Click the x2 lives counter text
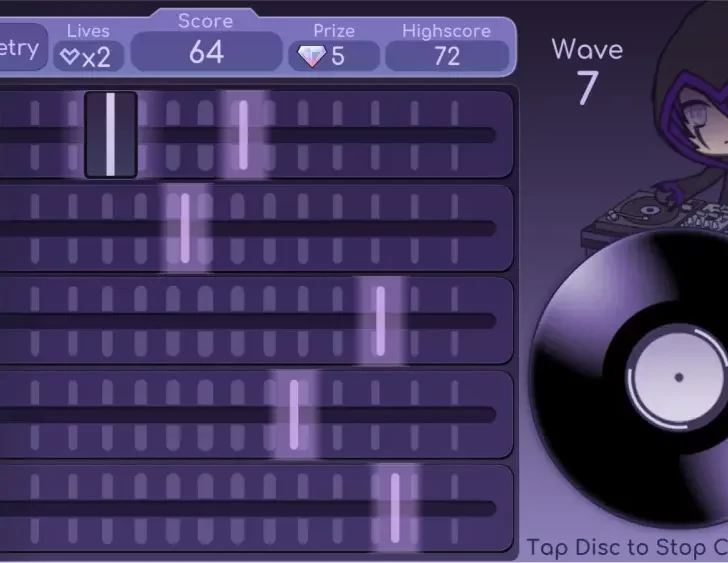 tap(96, 57)
